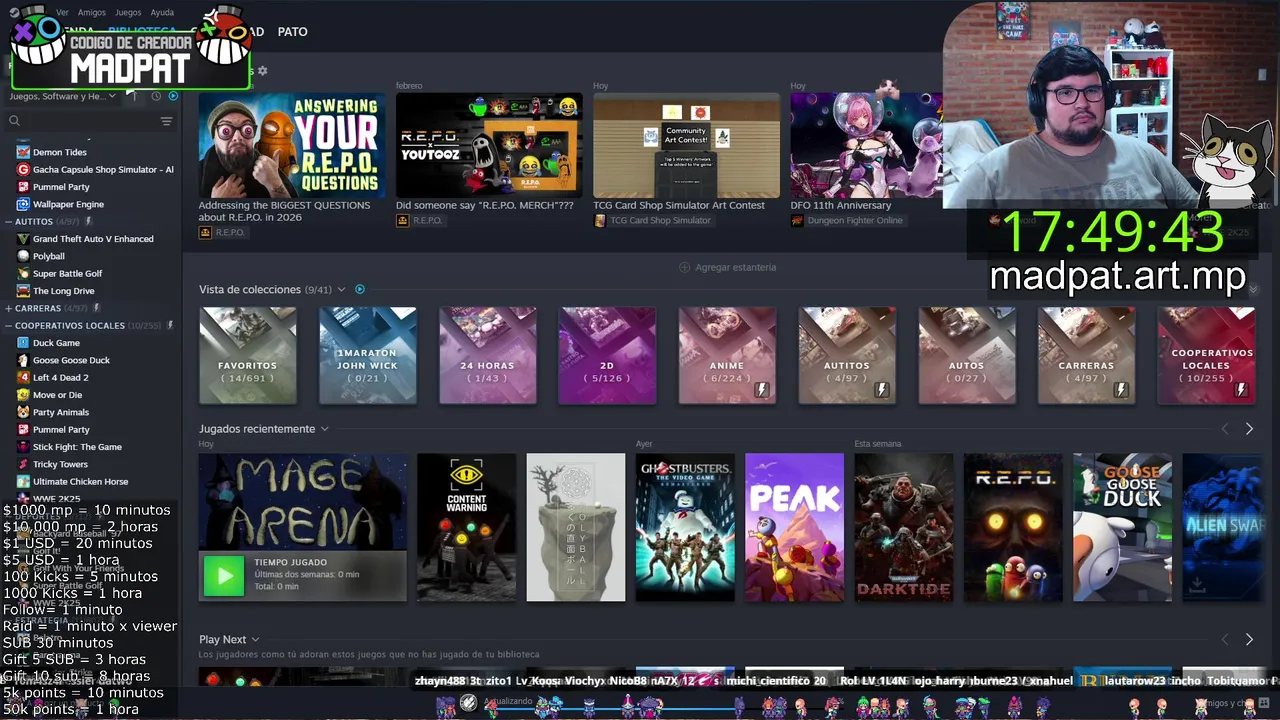Viewport: 1280px width, 720px height.
Task: Open TCG Card Shop Simulator Art Contest news
Action: 679,205
